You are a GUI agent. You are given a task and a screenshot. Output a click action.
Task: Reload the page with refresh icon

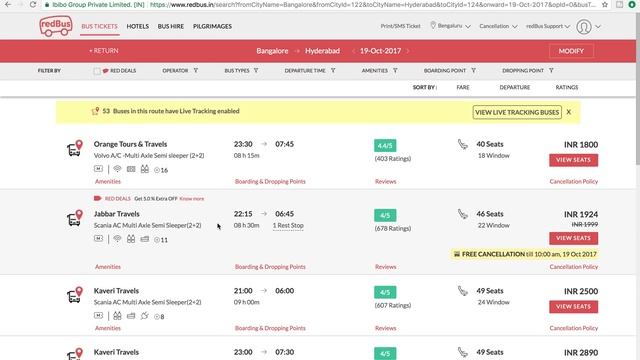click(x=33, y=4)
